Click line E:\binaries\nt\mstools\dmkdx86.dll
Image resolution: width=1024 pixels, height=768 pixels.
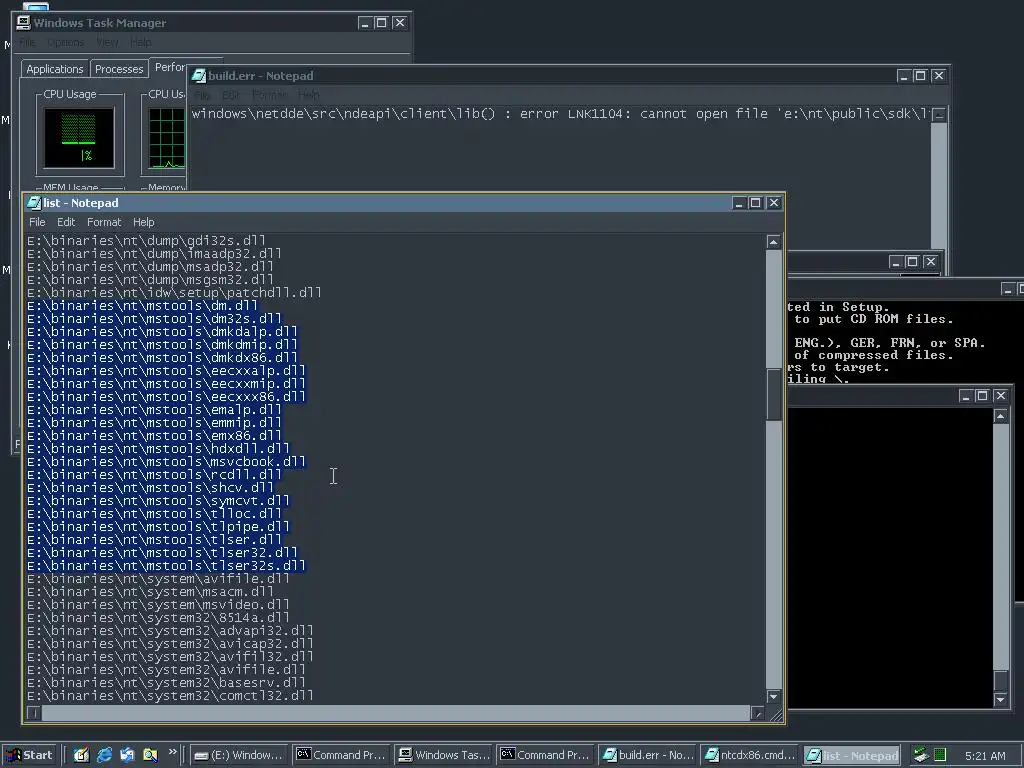point(162,358)
